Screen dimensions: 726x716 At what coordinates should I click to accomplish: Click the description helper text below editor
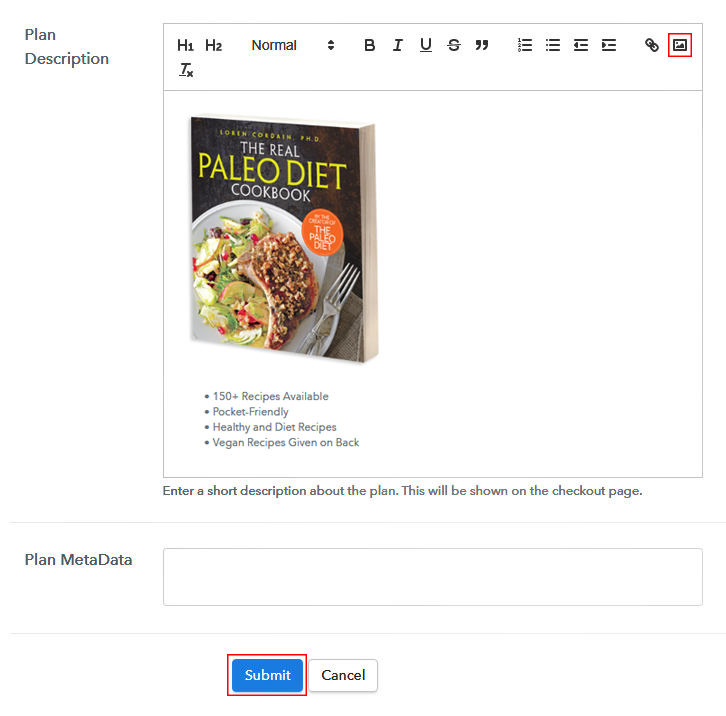point(402,491)
